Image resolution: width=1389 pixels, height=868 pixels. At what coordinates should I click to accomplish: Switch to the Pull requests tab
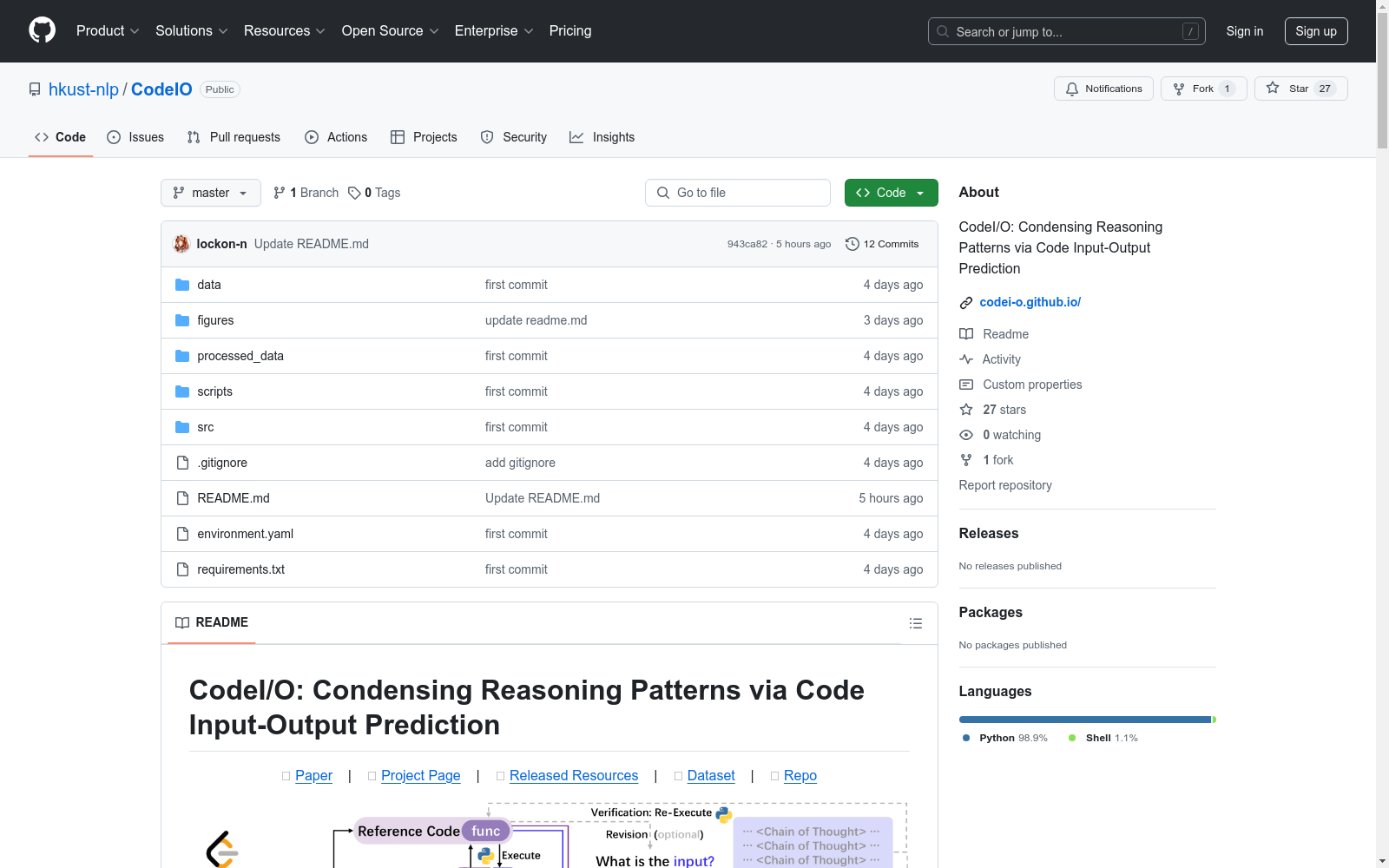pyautogui.click(x=234, y=137)
